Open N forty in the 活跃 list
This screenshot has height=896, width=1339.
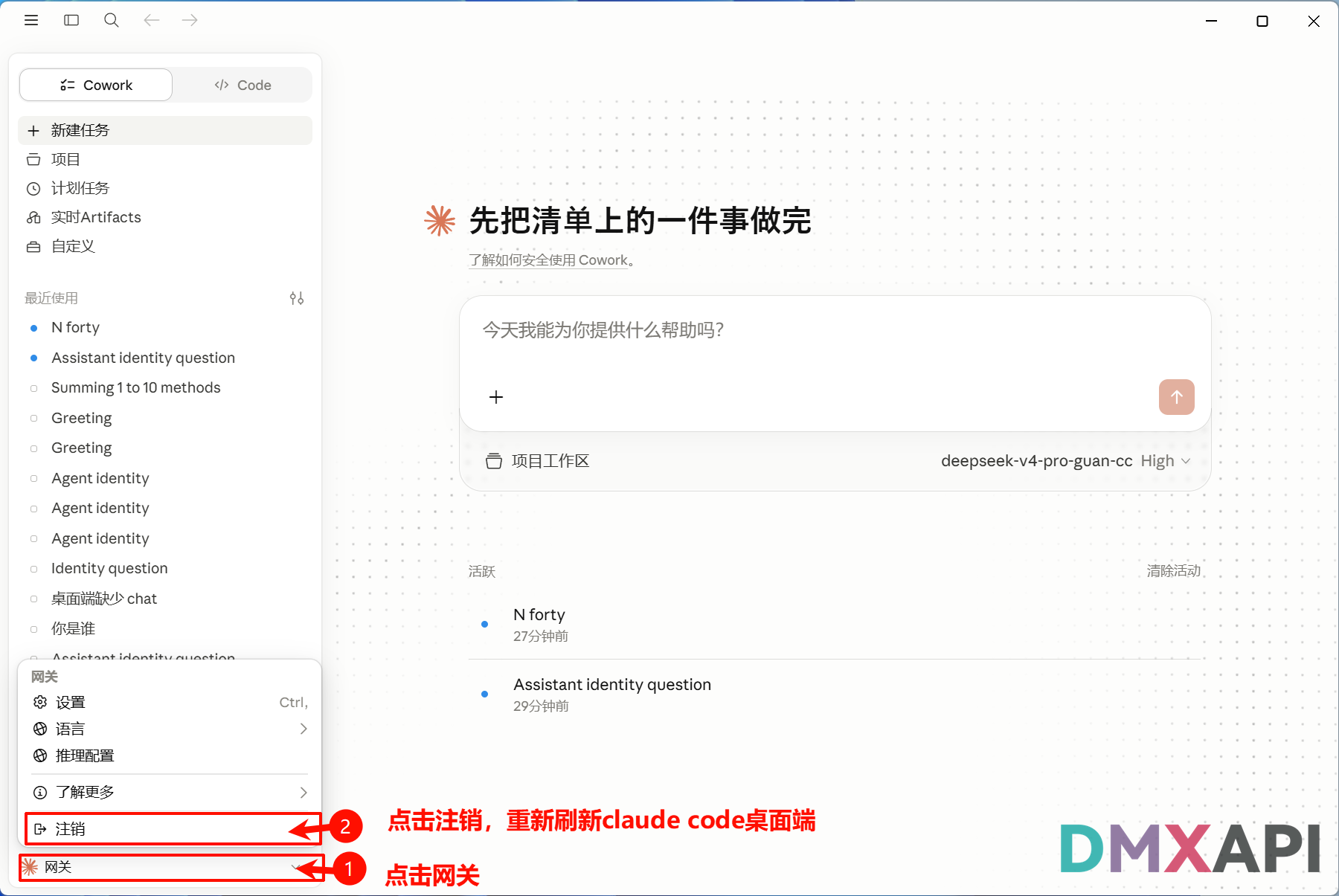[x=835, y=625]
